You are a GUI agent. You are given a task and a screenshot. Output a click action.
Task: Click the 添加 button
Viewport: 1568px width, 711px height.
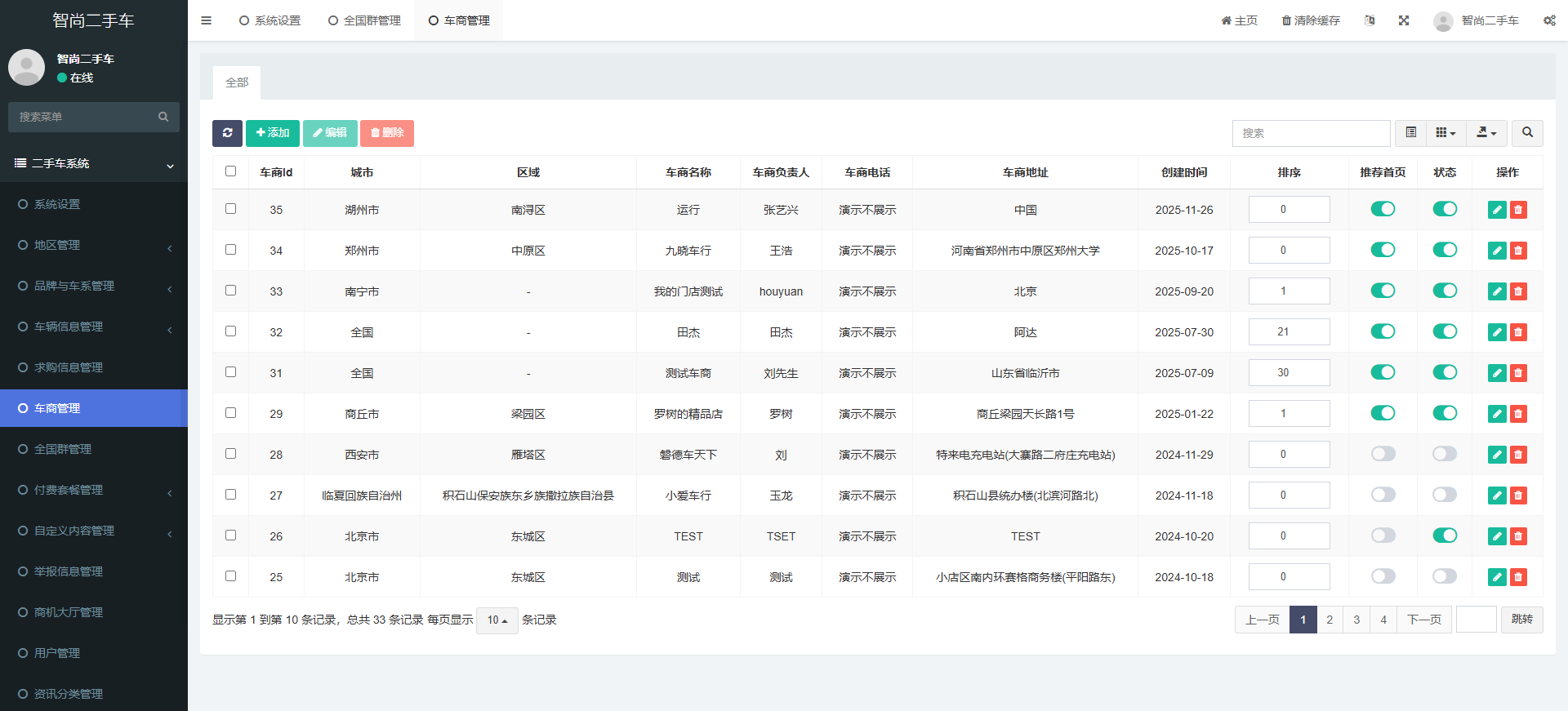(273, 133)
